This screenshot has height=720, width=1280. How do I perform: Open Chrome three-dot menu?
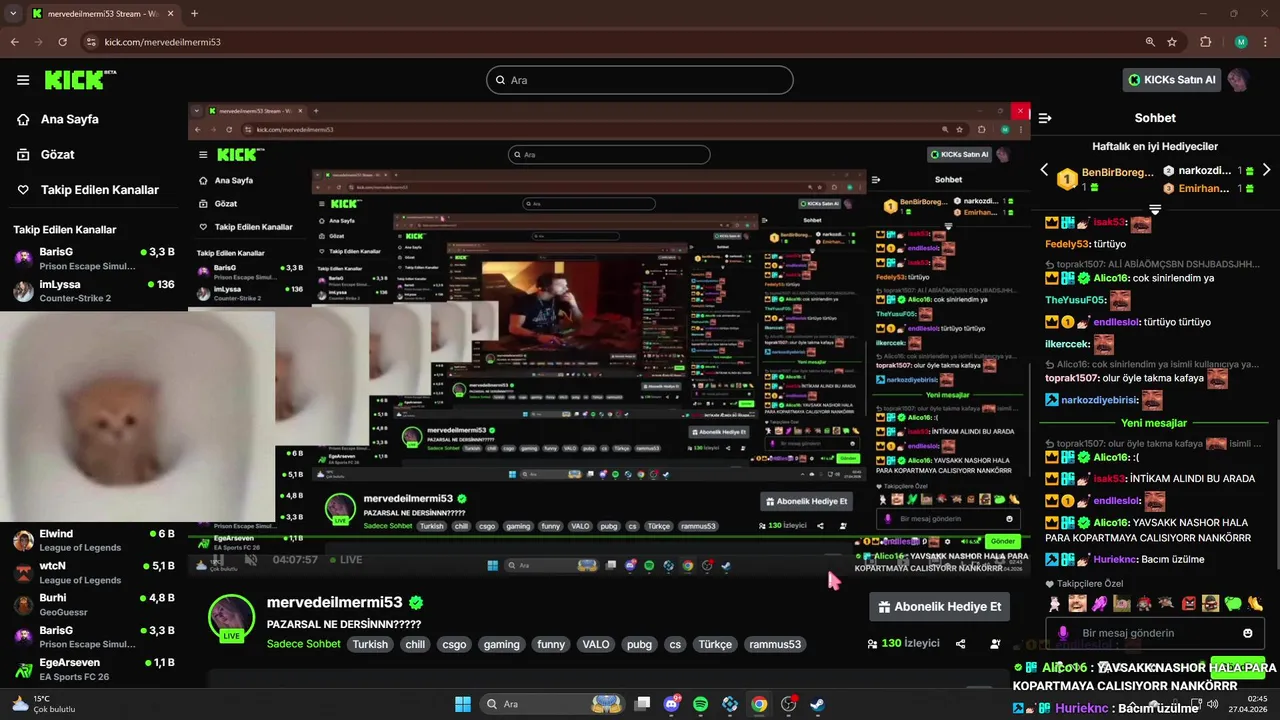tap(1263, 42)
